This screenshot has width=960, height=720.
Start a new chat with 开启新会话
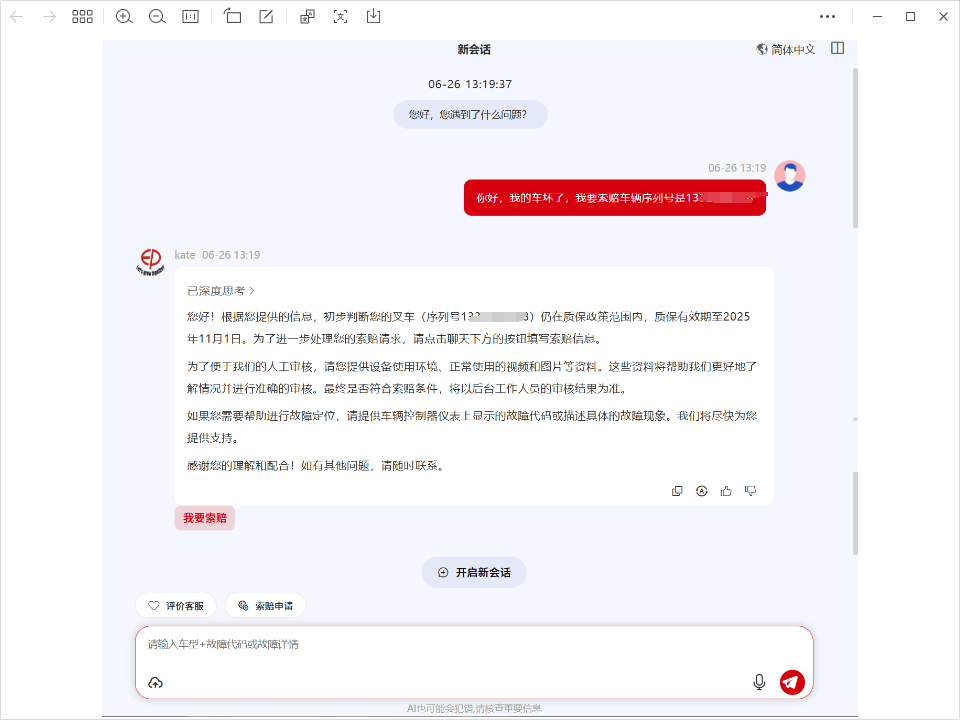[474, 573]
